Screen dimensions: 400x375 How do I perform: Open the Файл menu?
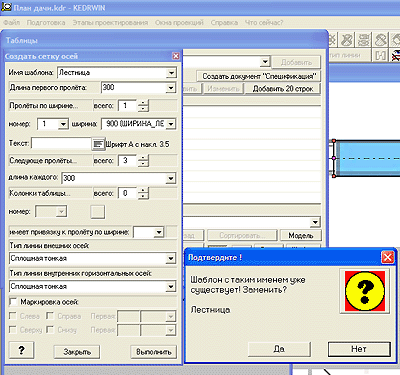[12, 23]
